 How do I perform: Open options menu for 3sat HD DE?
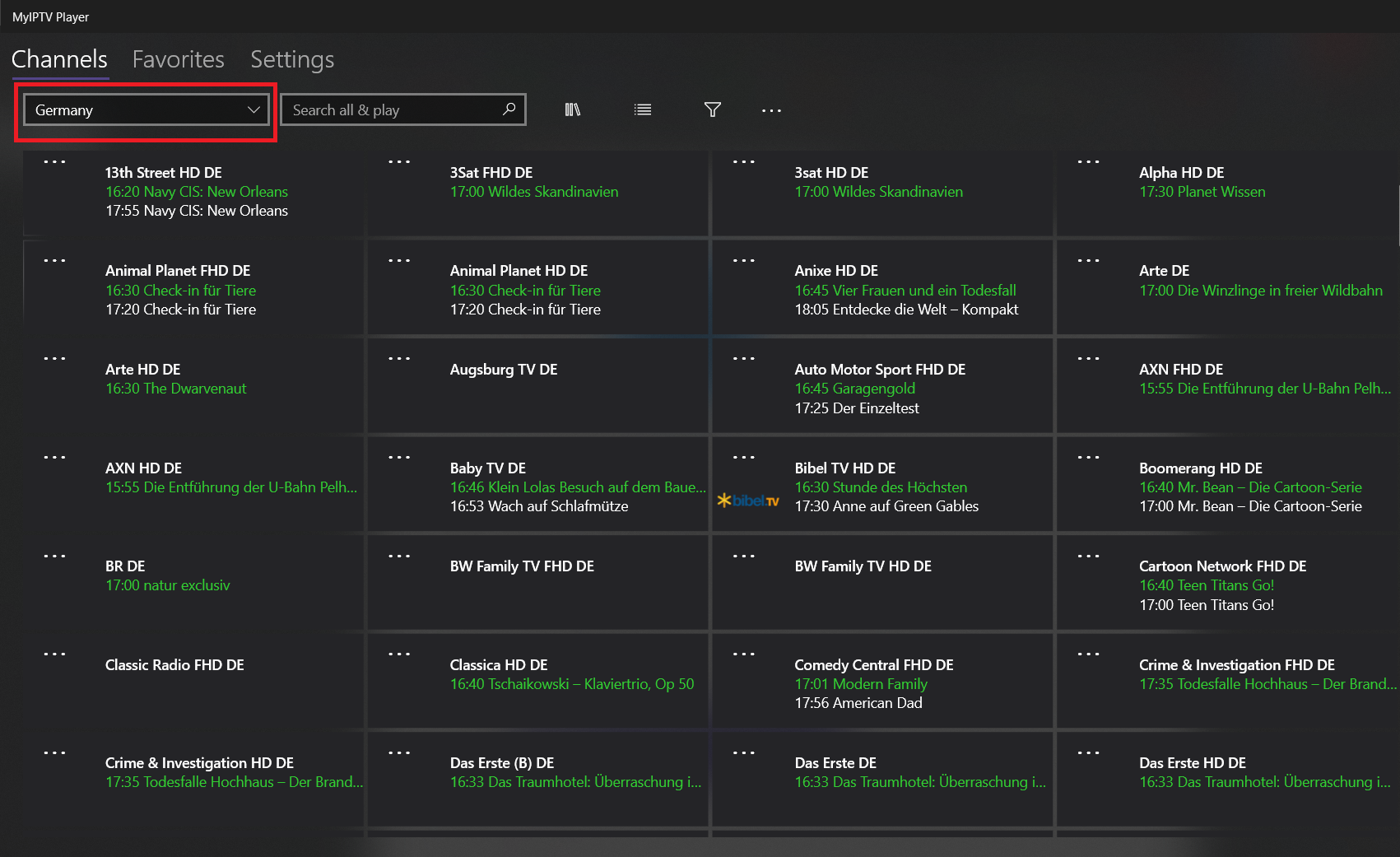[x=744, y=161]
